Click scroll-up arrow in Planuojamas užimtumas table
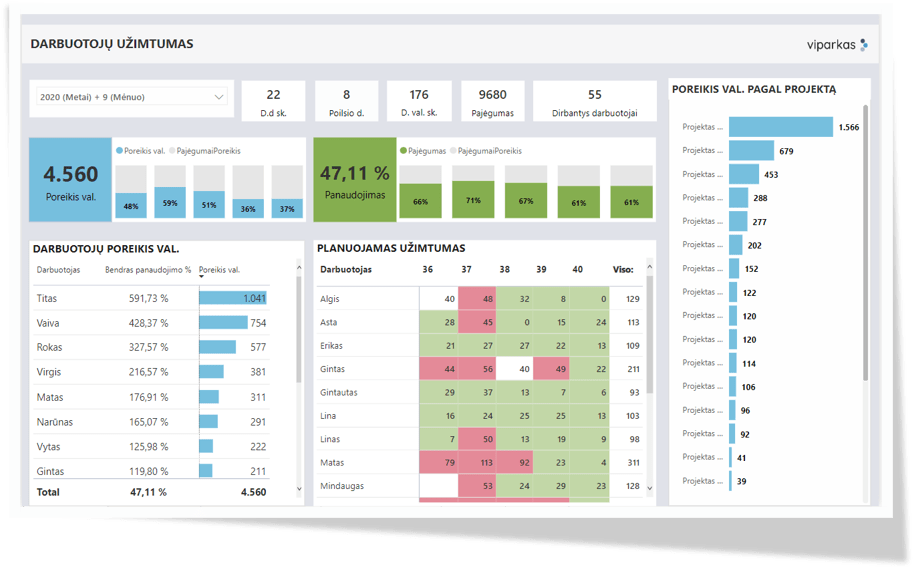Screen dimensions: 914x569 click(x=651, y=267)
